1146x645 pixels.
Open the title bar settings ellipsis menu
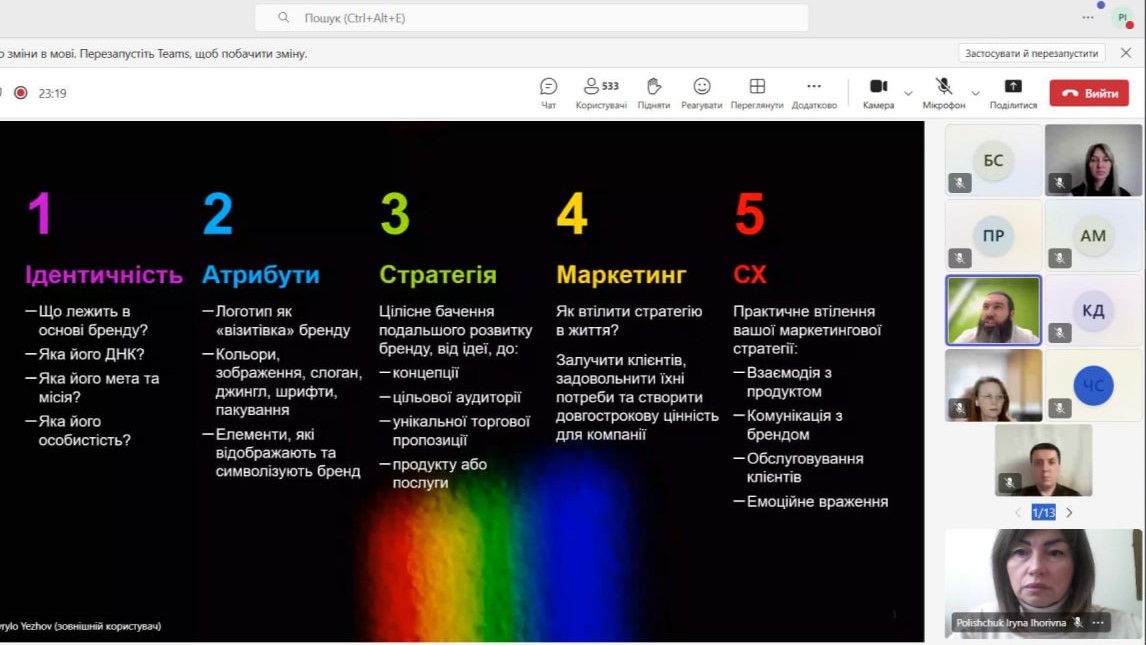point(1088,18)
